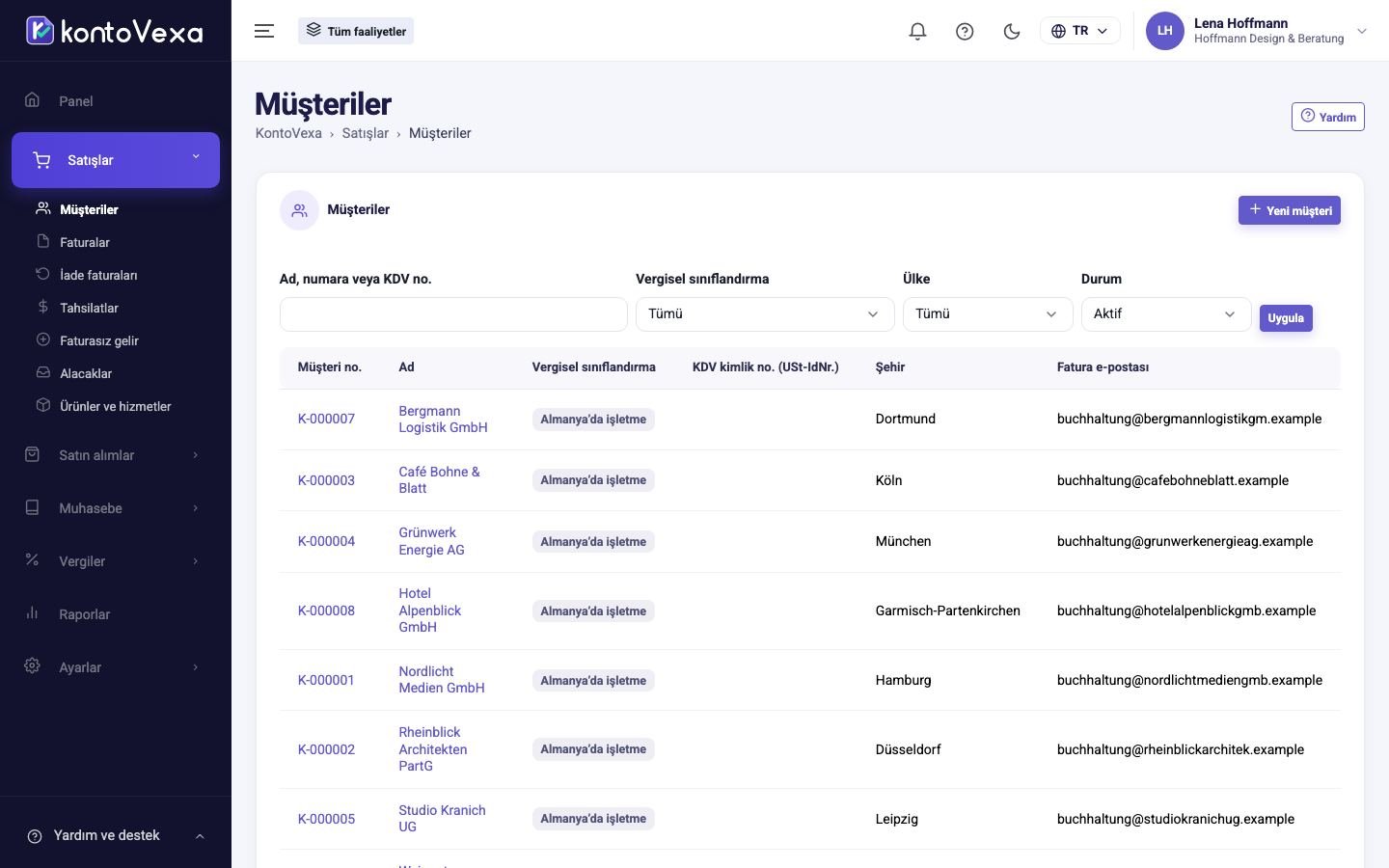Open the TR language dropdown
Image resolution: width=1389 pixels, height=868 pixels.
(x=1079, y=31)
